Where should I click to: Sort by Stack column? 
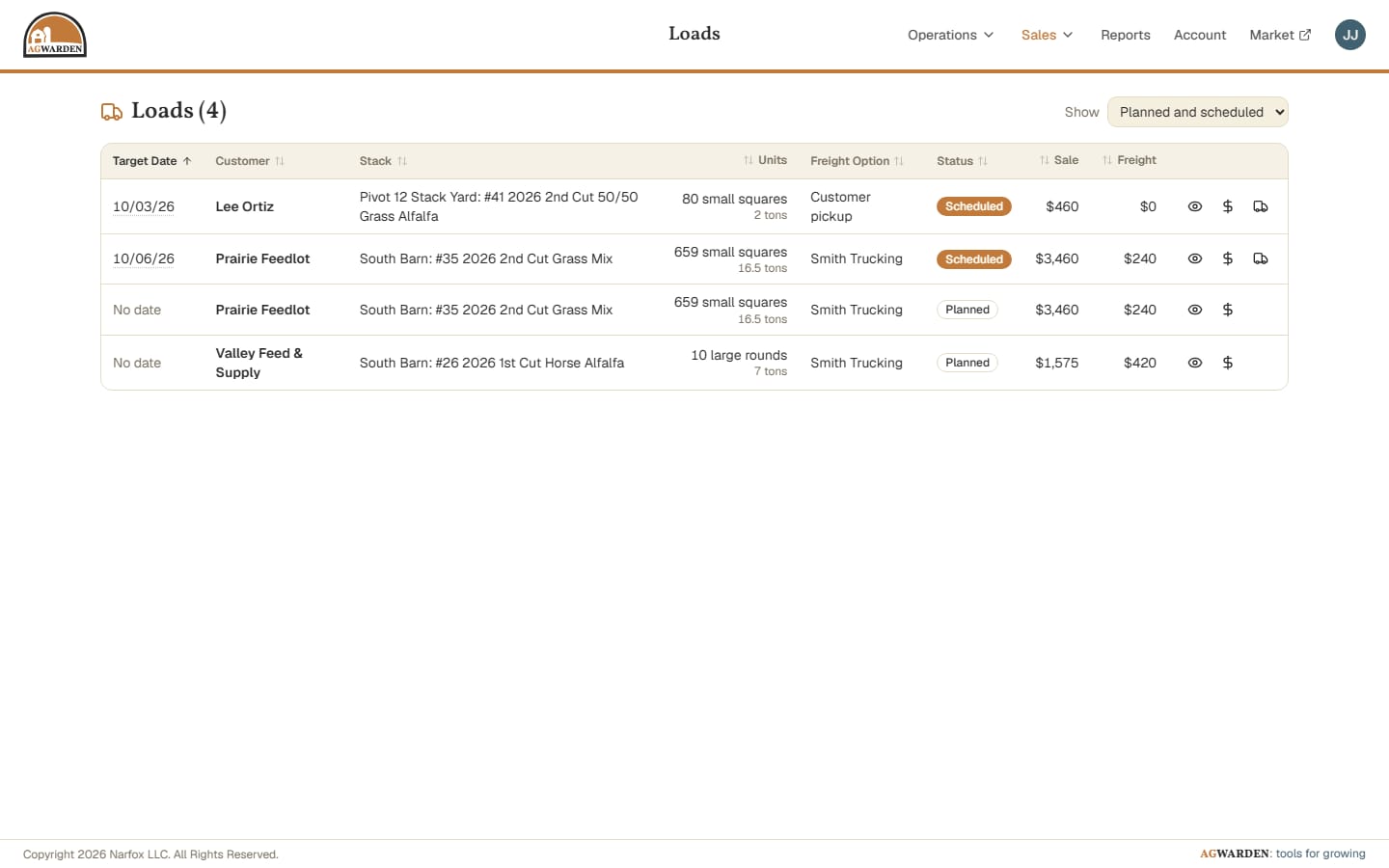coord(383,161)
